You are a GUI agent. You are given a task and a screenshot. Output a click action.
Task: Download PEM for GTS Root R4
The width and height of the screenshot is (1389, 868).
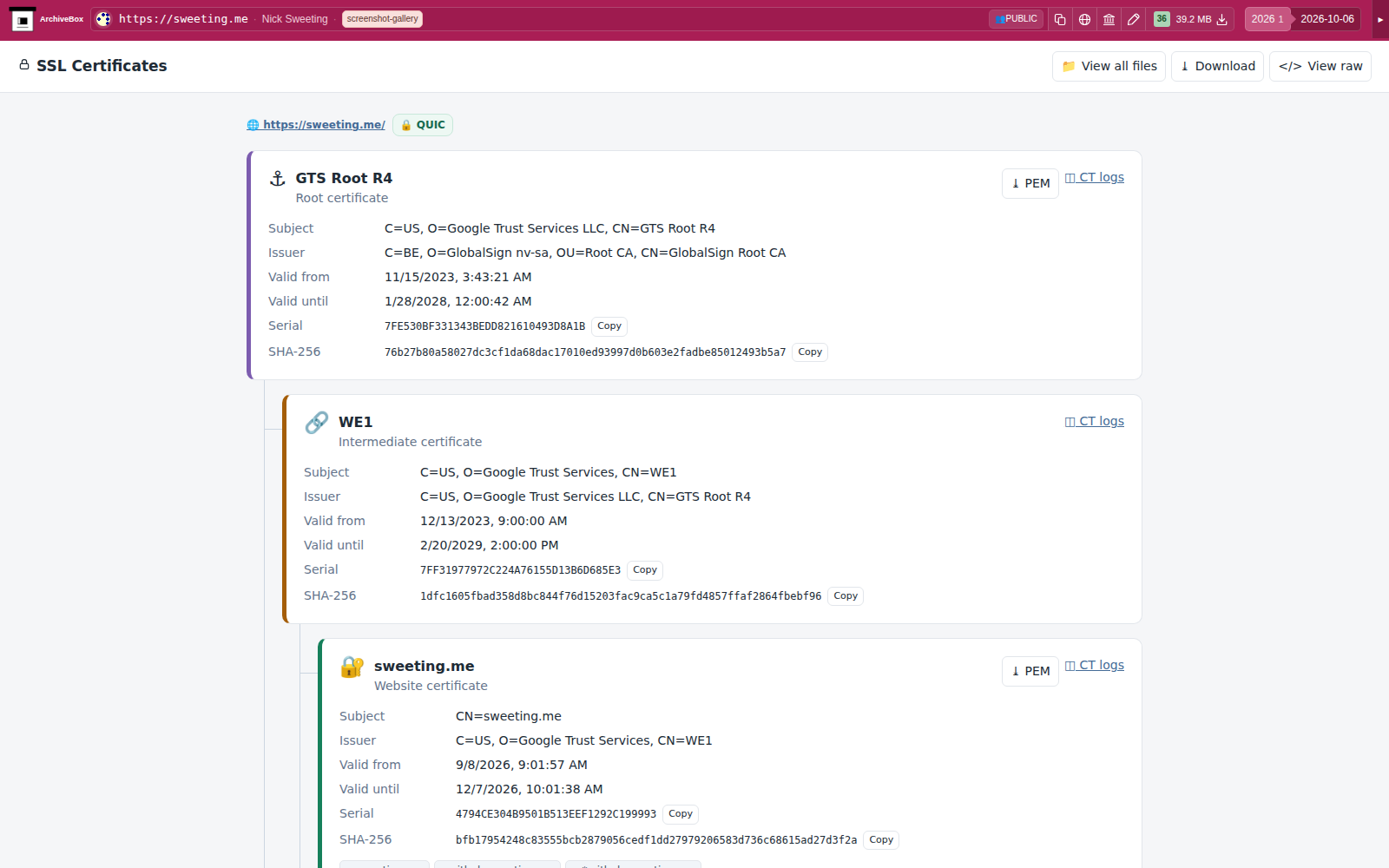pos(1030,183)
